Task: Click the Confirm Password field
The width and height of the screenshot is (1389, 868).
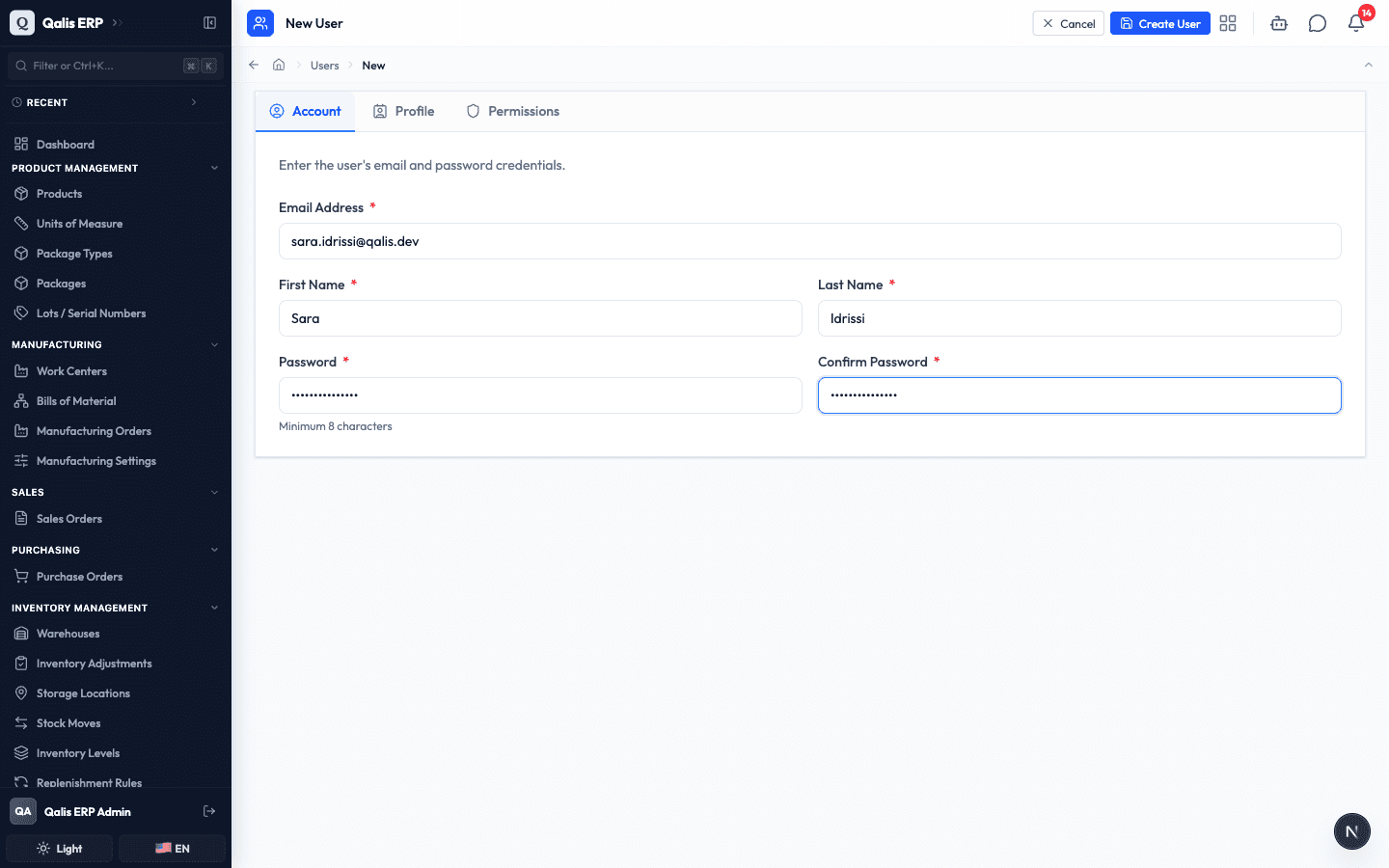Action: (x=1079, y=395)
